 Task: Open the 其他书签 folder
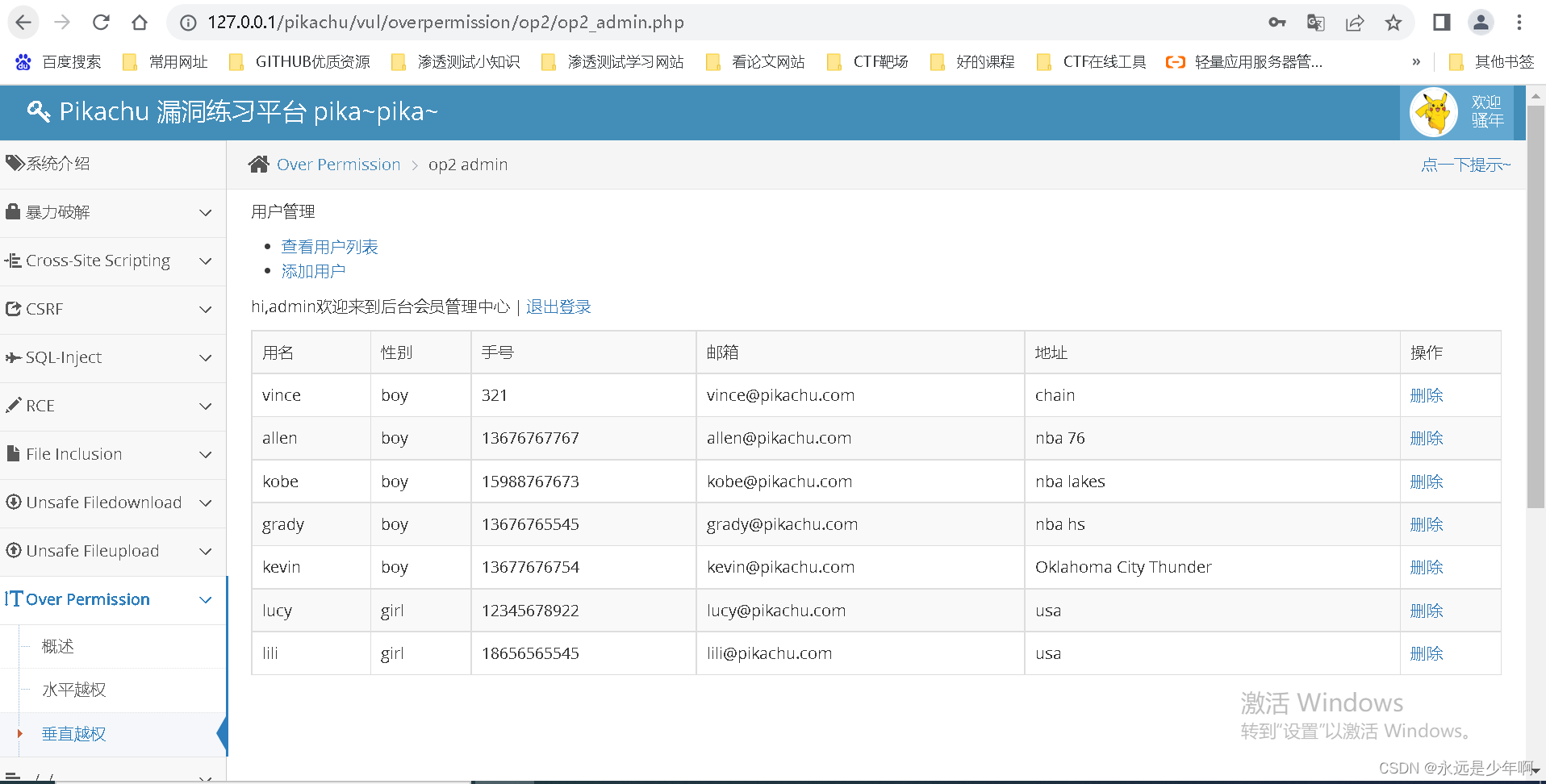(x=1492, y=62)
